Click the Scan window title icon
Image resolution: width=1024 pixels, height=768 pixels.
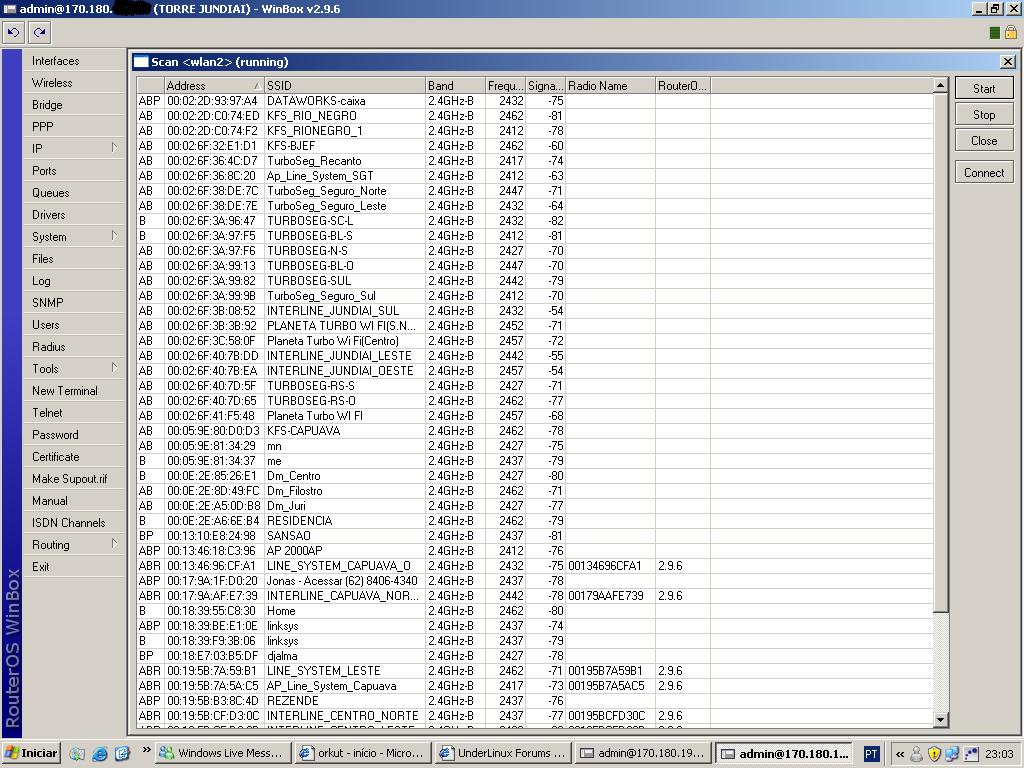[x=140, y=62]
